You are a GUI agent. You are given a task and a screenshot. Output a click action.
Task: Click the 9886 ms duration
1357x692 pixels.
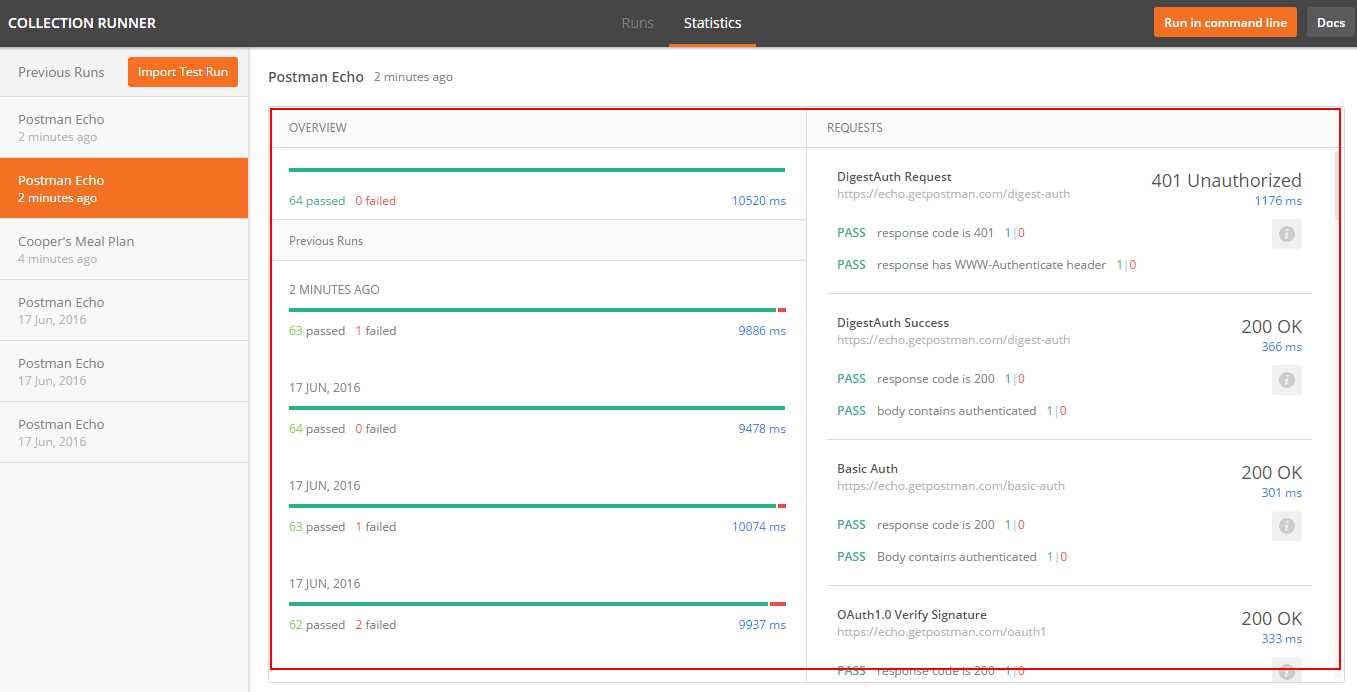pos(762,331)
